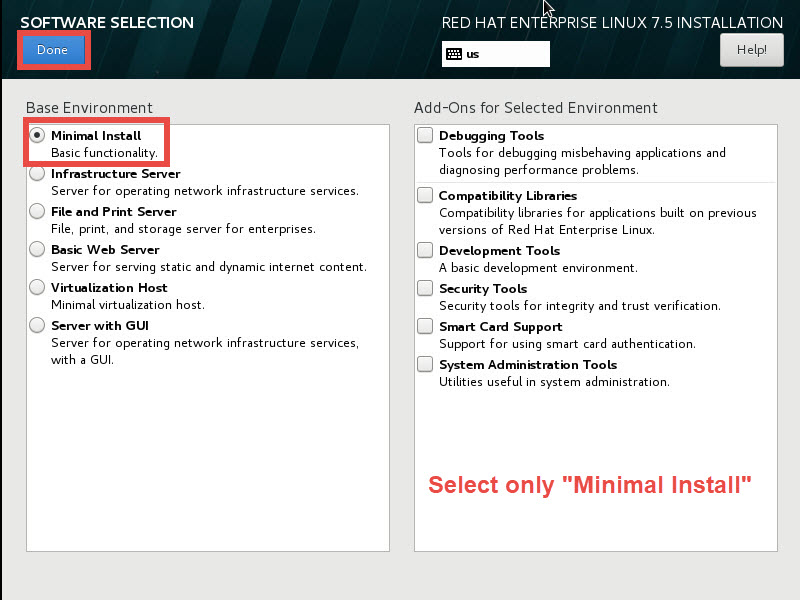Check Compatibility Libraries checkbox
Image resolution: width=800 pixels, height=600 pixels.
click(426, 195)
